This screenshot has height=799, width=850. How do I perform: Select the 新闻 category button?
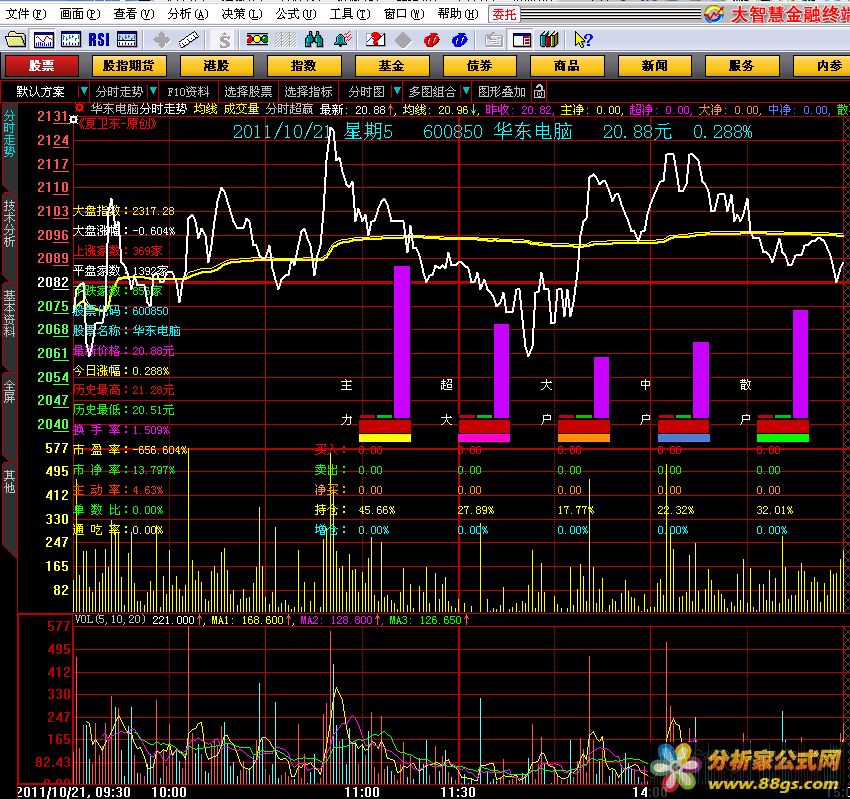pos(654,66)
